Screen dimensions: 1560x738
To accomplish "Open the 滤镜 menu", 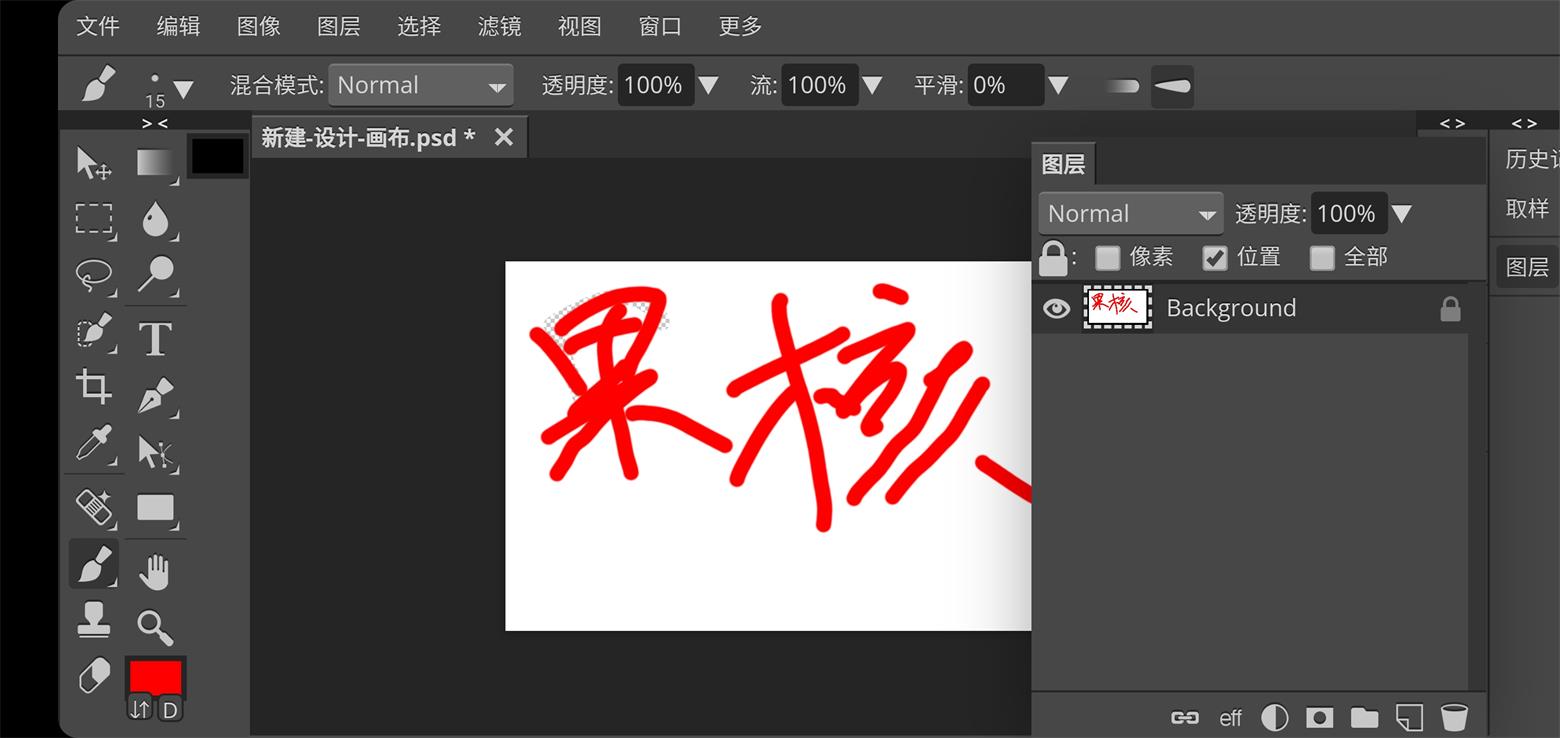I will tap(499, 27).
